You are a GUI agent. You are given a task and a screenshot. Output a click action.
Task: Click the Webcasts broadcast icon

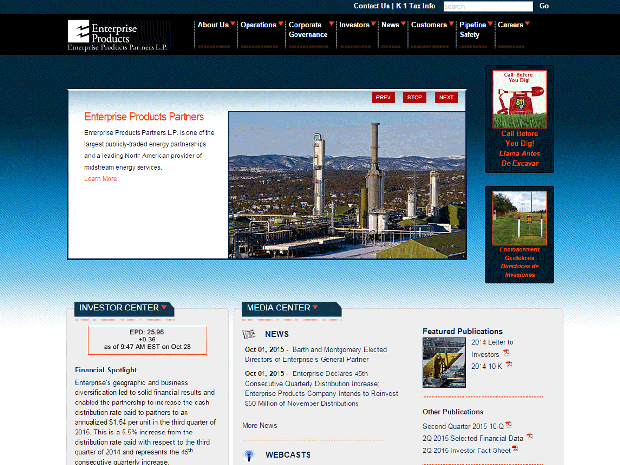point(250,455)
